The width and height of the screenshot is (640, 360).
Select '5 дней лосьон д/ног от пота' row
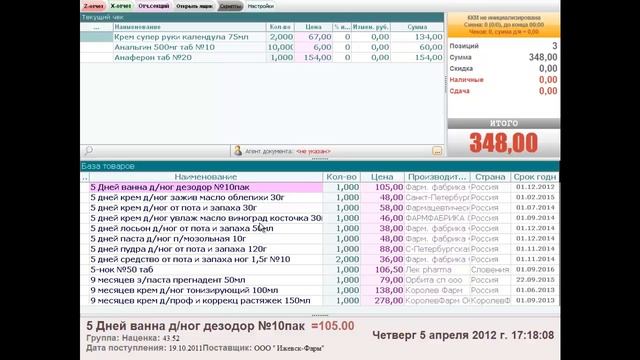point(320,228)
